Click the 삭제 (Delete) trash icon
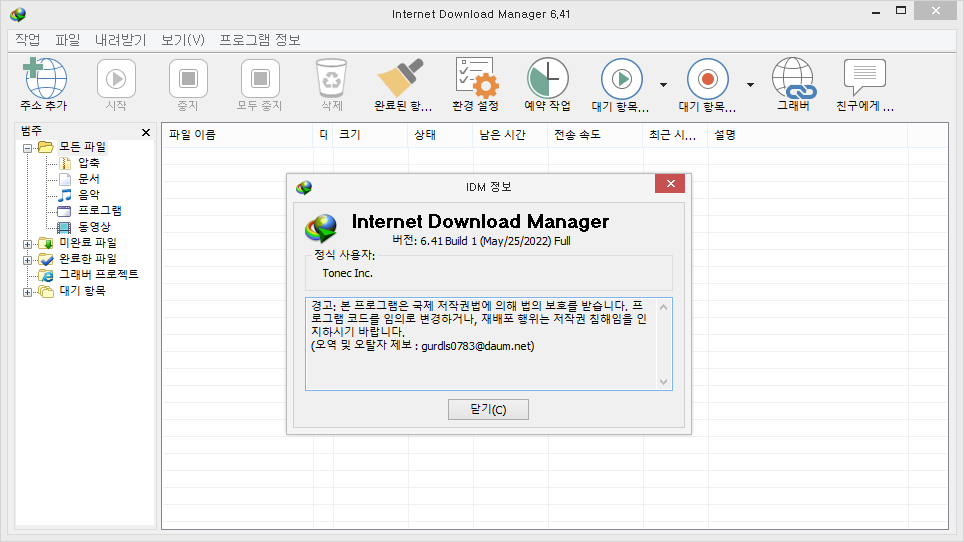964x542 pixels. pos(331,78)
